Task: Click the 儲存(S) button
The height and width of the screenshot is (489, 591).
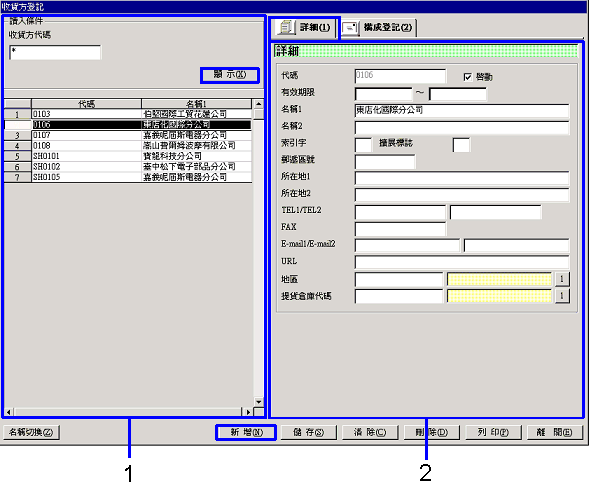Action: (x=308, y=432)
